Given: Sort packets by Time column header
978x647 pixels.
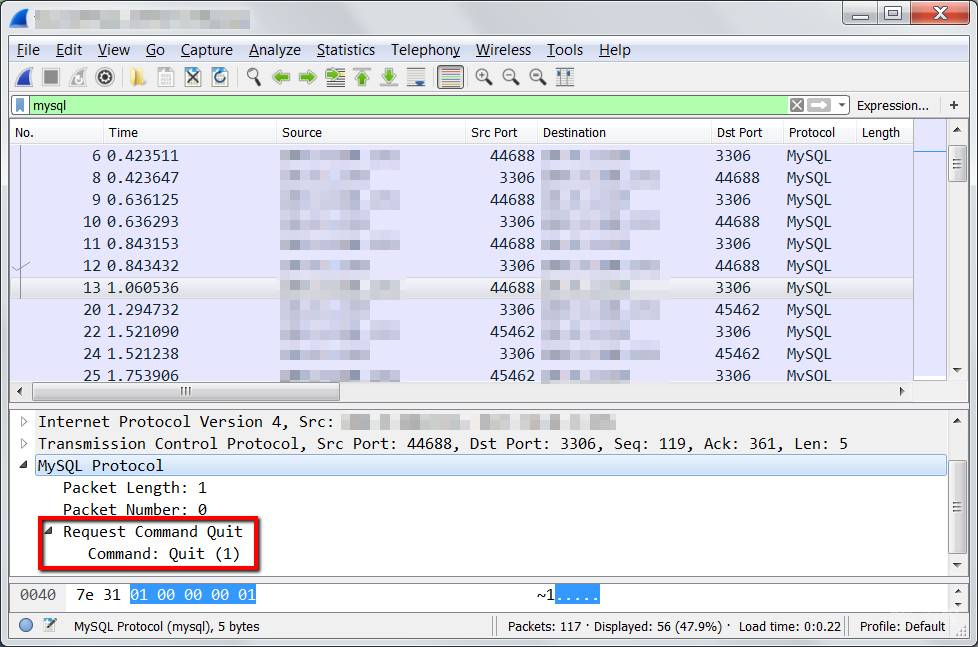Looking at the screenshot, I should (x=189, y=132).
